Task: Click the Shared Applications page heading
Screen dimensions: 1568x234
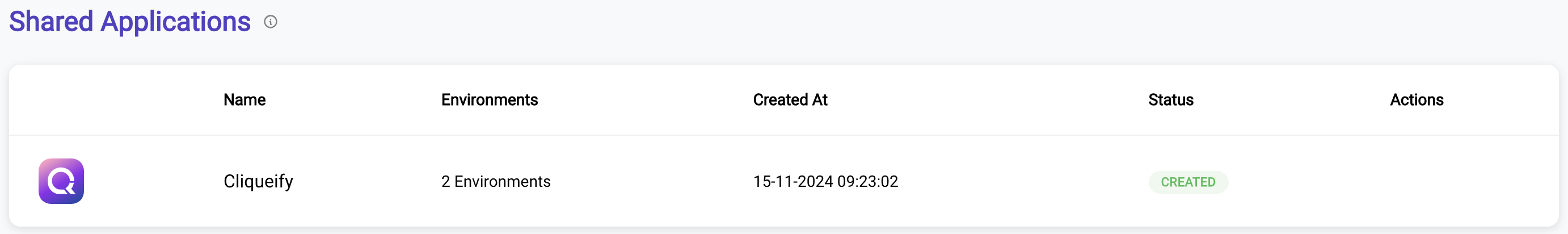Action: (x=130, y=22)
